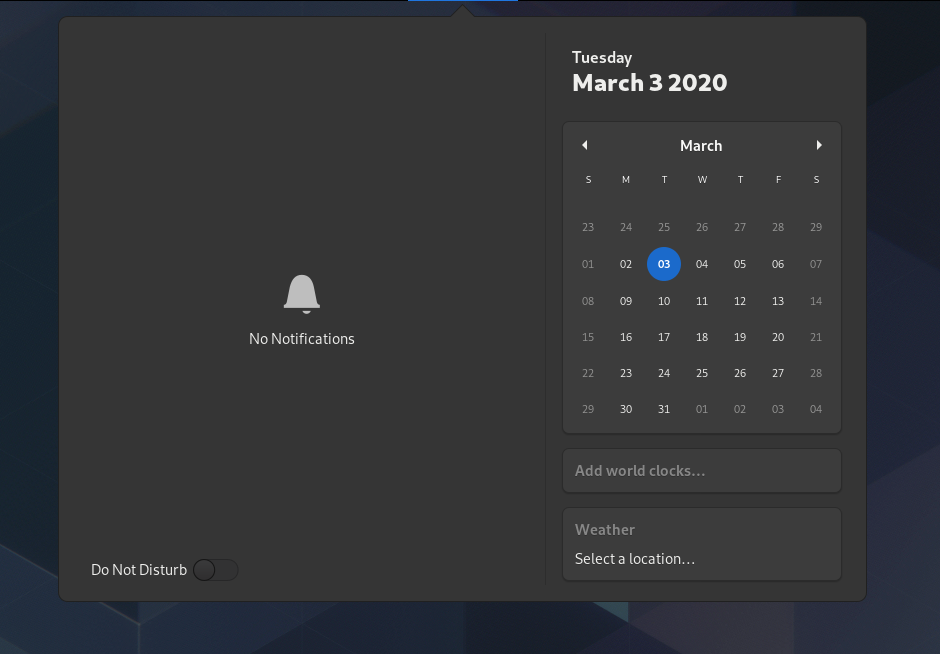The width and height of the screenshot is (940, 654).
Task: Click the next month arrow
Action: tap(819, 145)
